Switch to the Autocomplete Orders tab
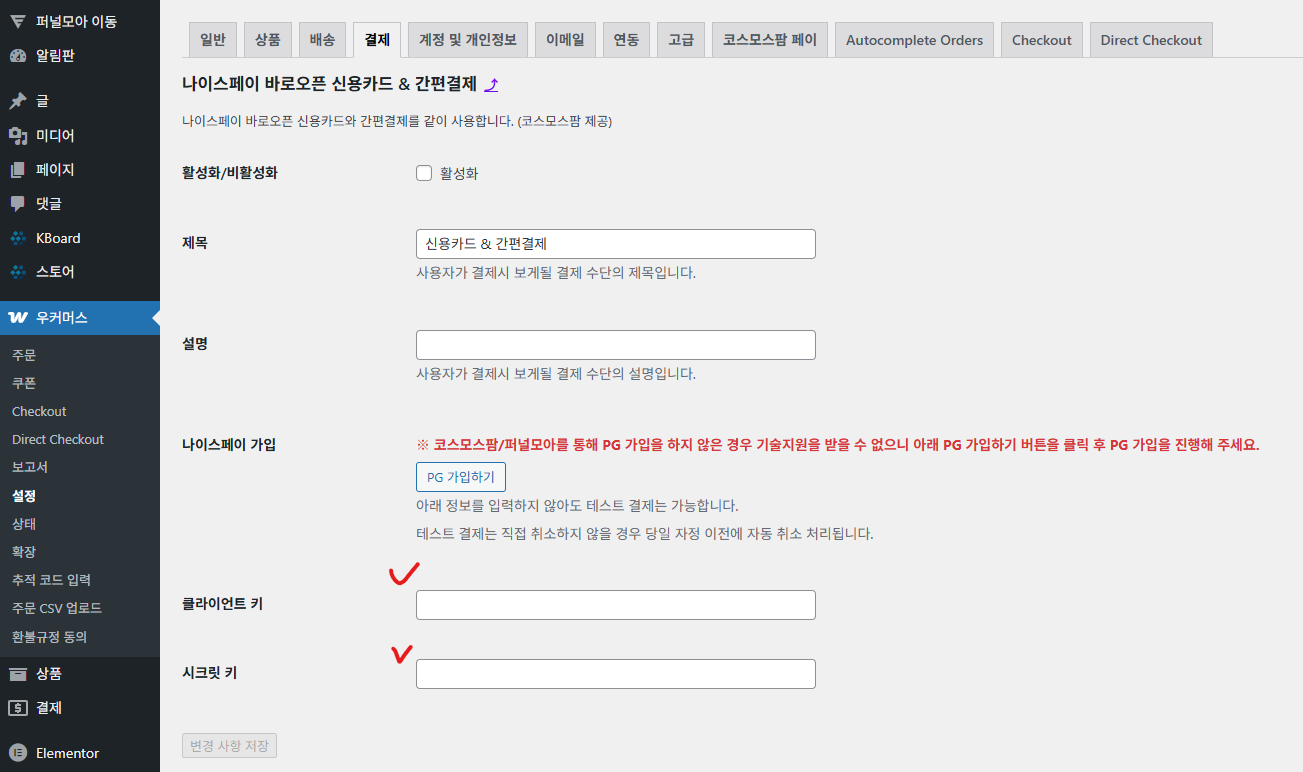This screenshot has height=772, width=1303. coord(914,40)
